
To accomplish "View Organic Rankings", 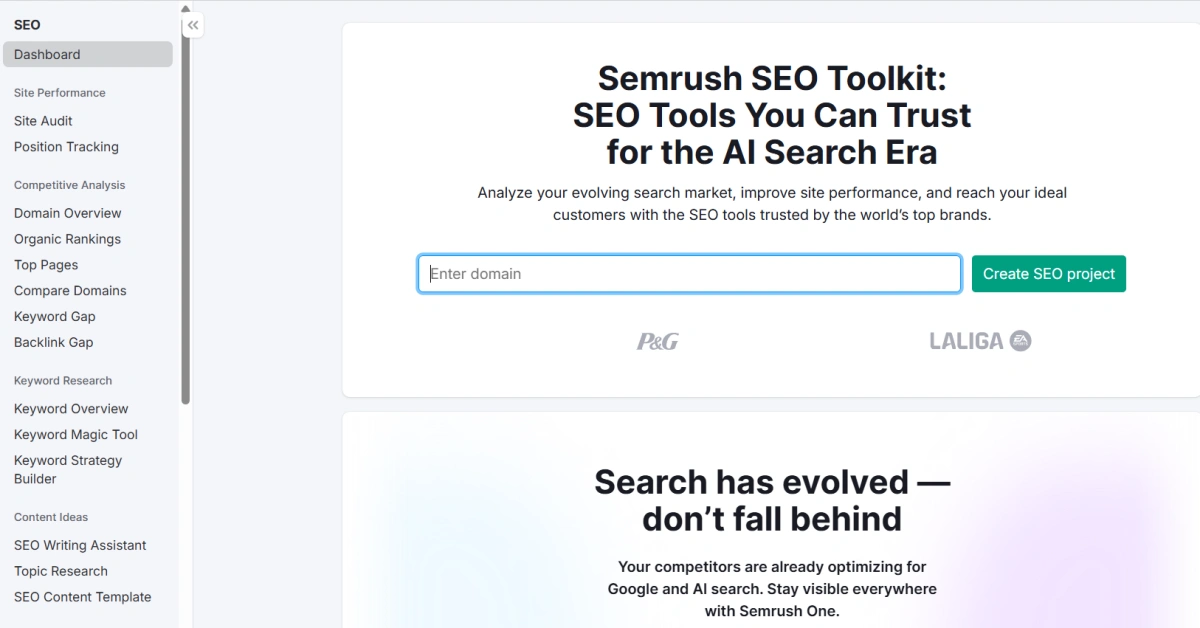I will pos(67,238).
